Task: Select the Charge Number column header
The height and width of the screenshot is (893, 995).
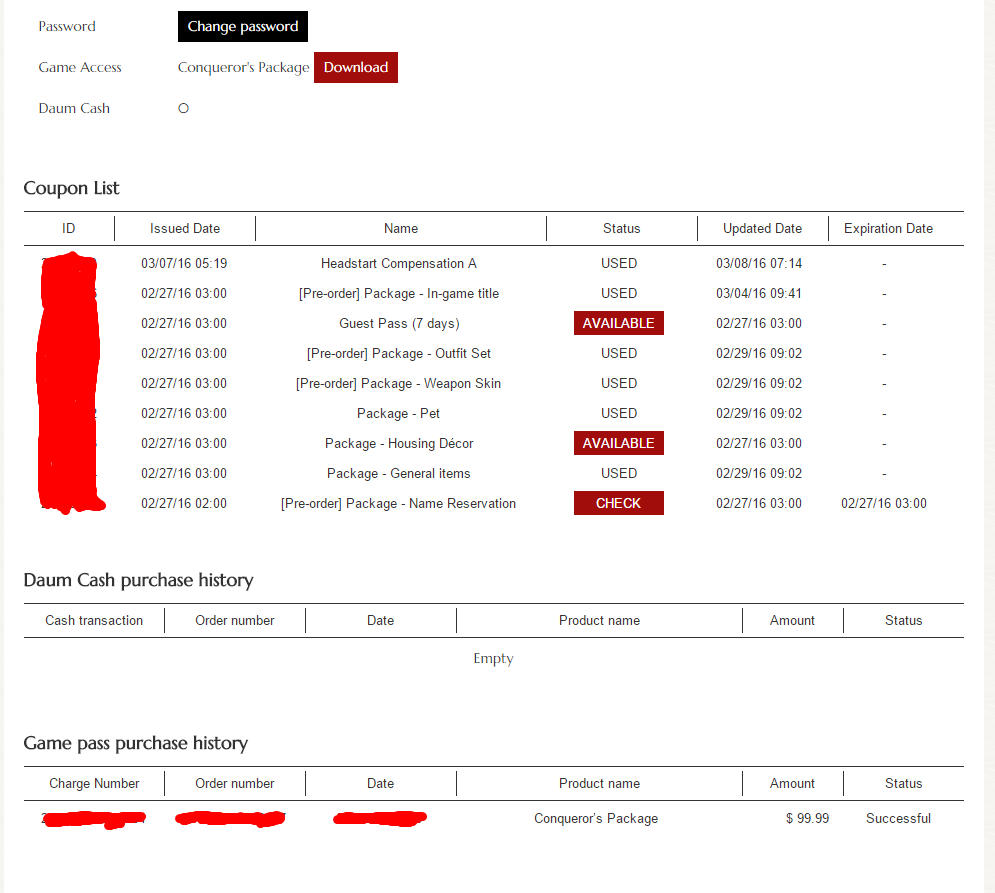Action: (x=94, y=784)
